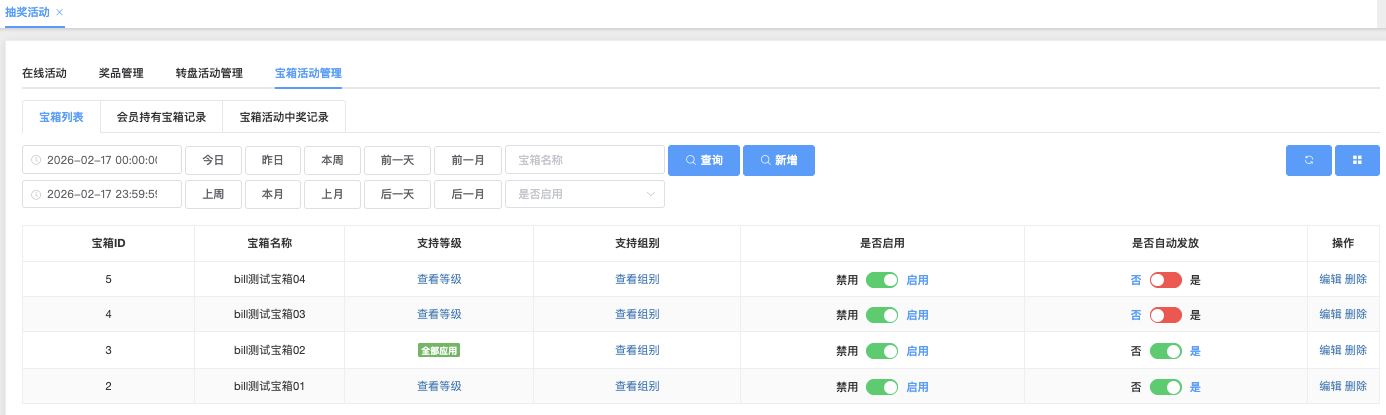Open the 是否启用 dropdown filter
This screenshot has height=415, width=1386.
click(x=585, y=194)
